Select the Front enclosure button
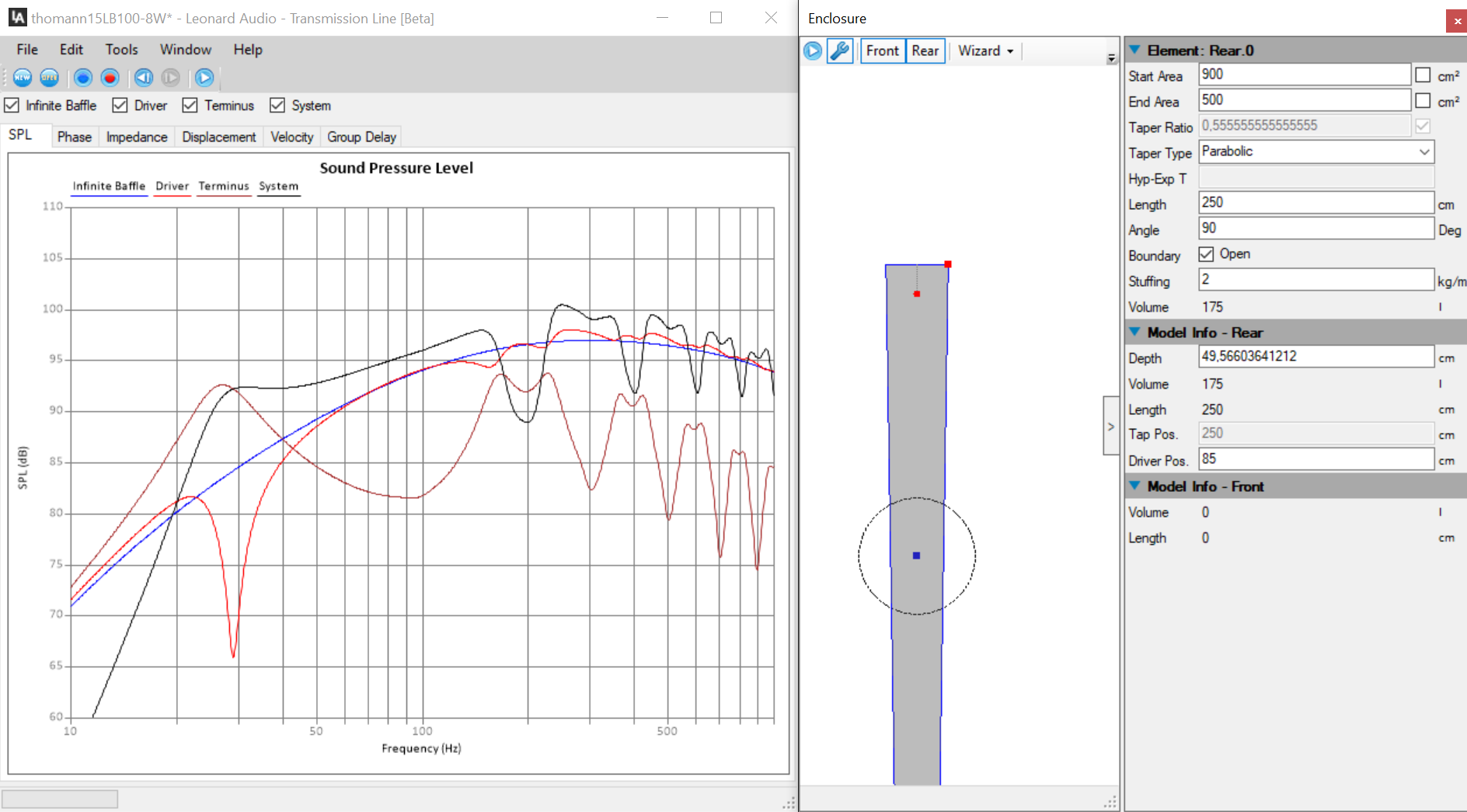 883,51
